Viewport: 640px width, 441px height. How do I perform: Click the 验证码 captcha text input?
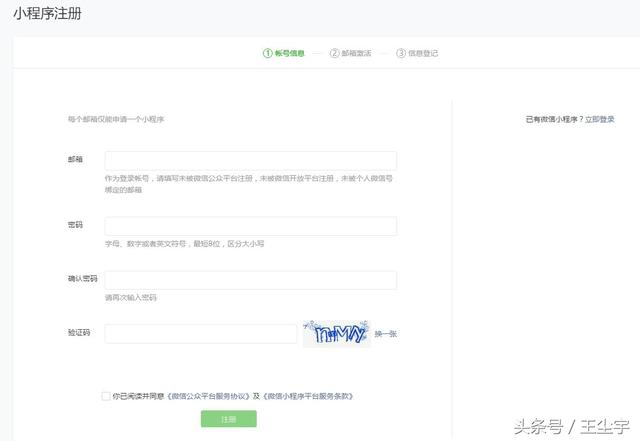200,333
